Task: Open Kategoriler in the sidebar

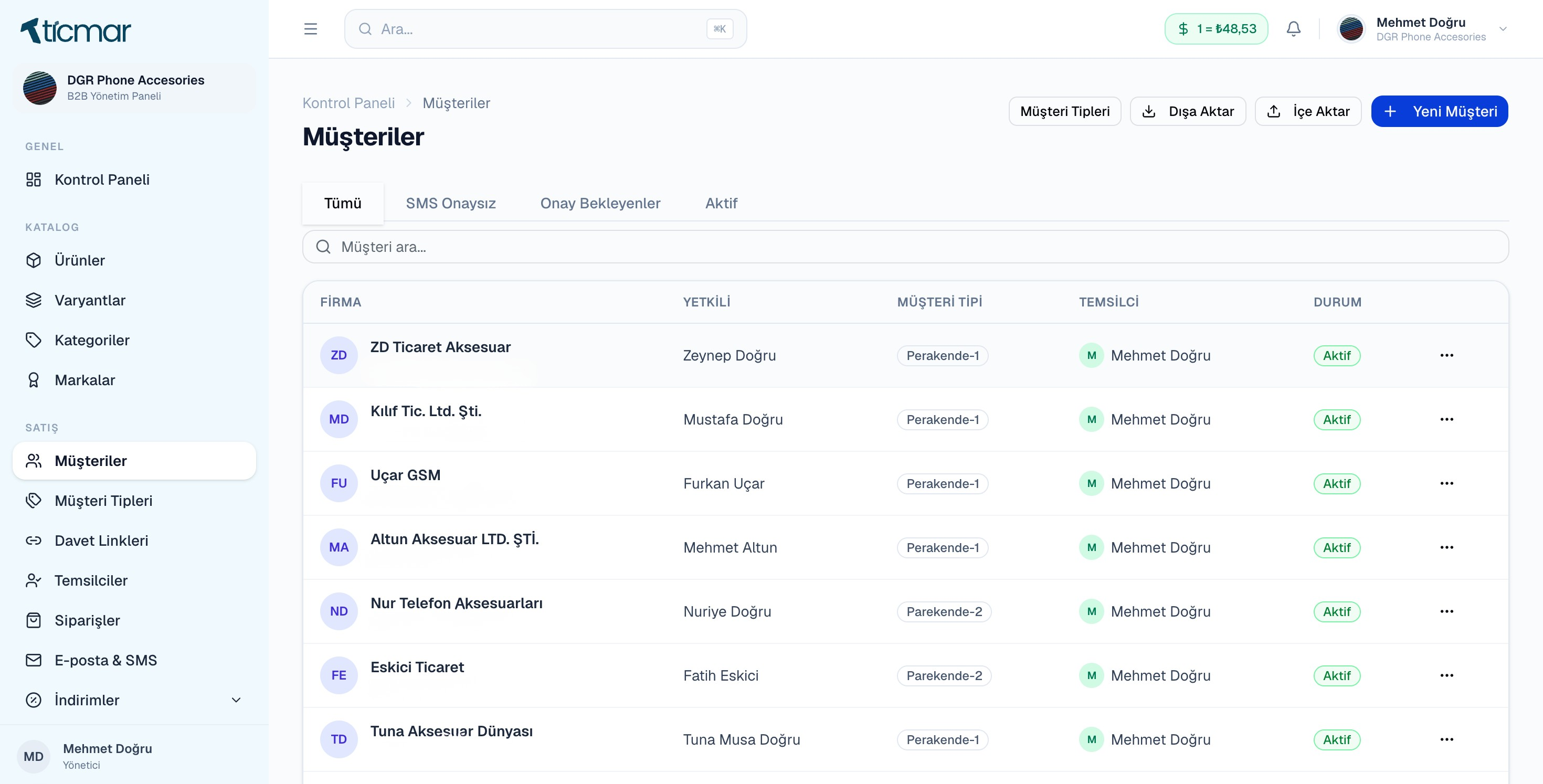Action: pyautogui.click(x=134, y=340)
